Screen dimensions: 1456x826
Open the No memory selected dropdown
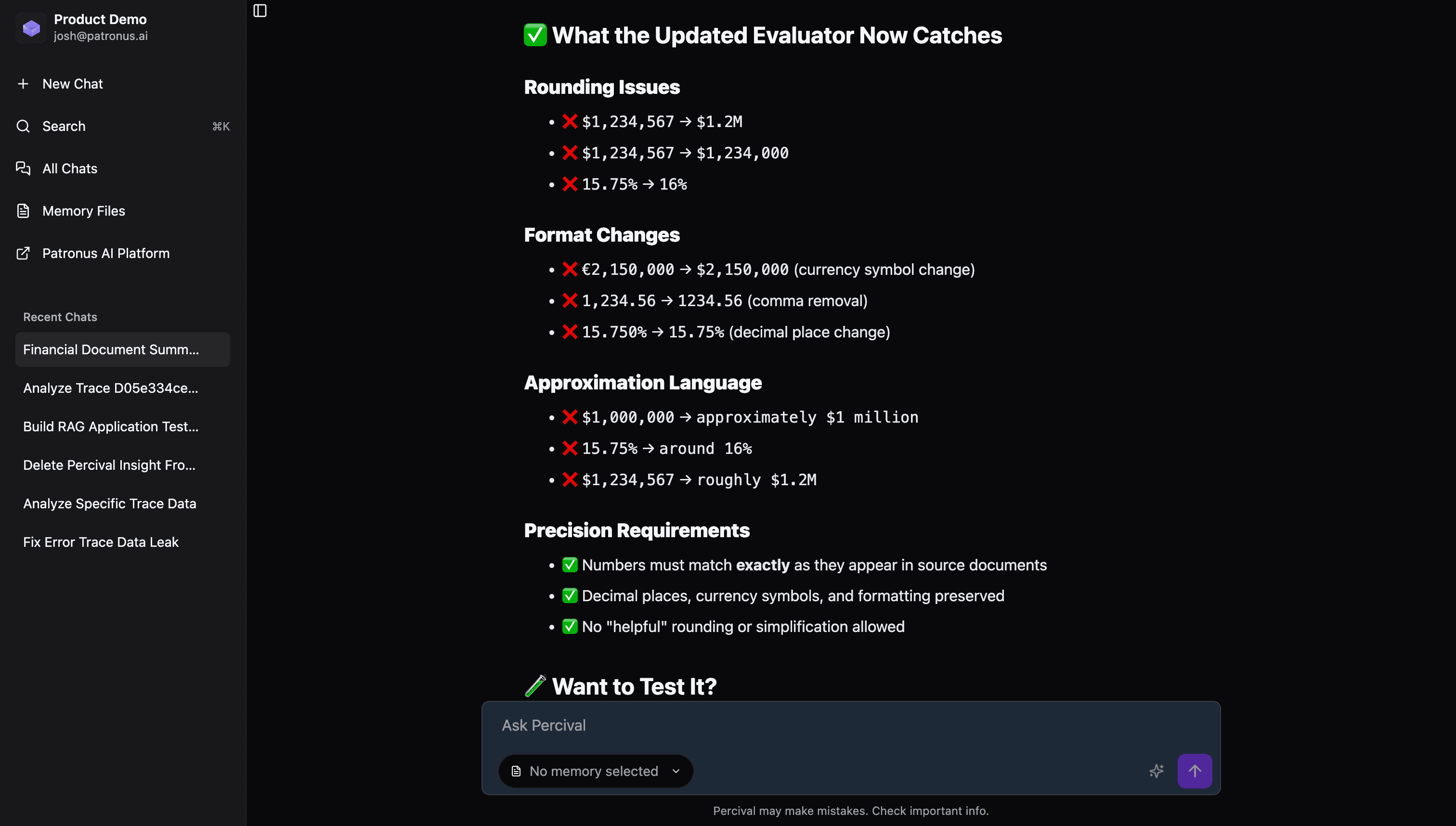594,770
